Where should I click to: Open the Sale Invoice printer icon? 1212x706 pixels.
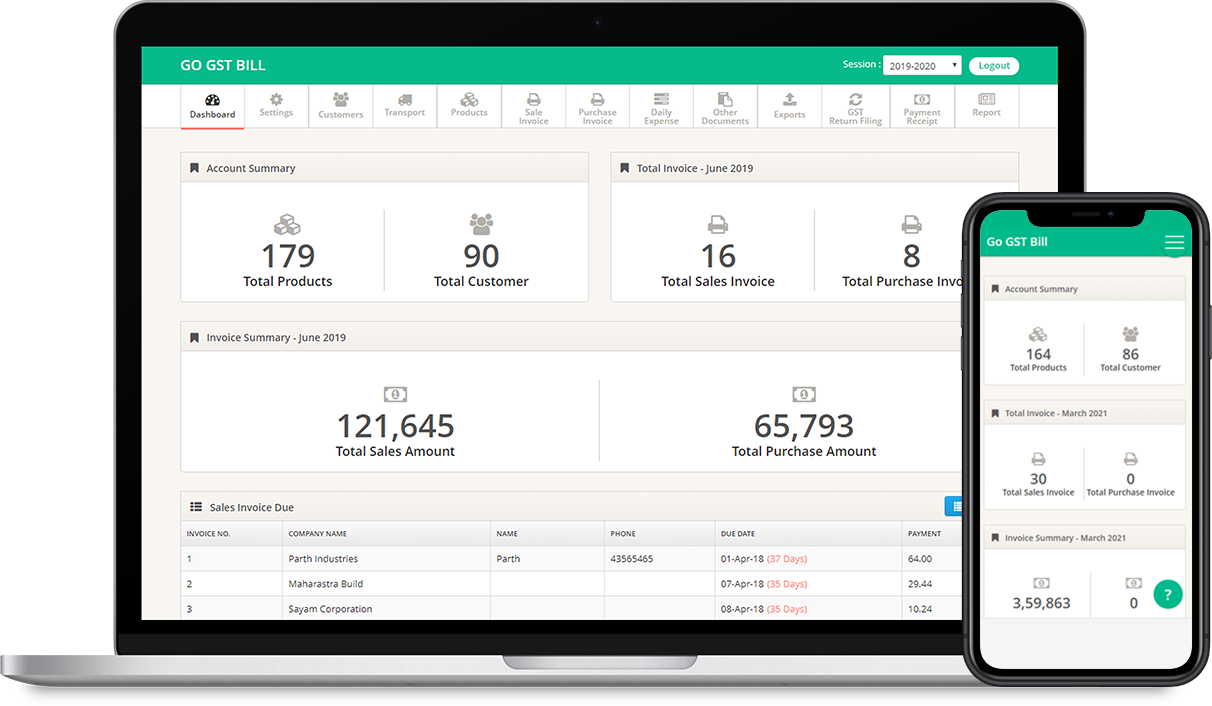(x=533, y=107)
